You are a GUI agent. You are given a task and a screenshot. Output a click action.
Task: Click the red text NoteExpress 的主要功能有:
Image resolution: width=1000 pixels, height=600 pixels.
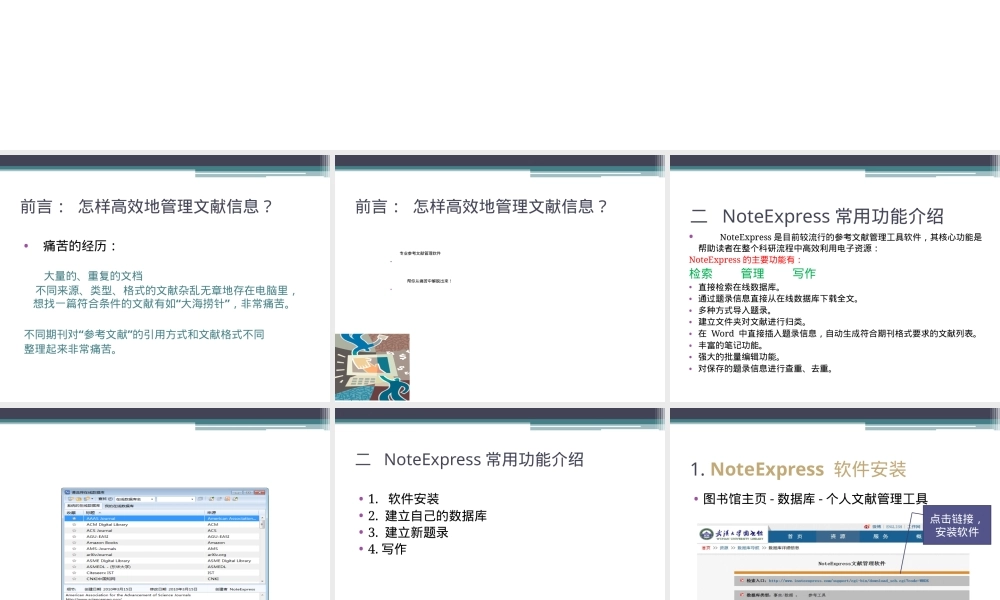(x=745, y=260)
